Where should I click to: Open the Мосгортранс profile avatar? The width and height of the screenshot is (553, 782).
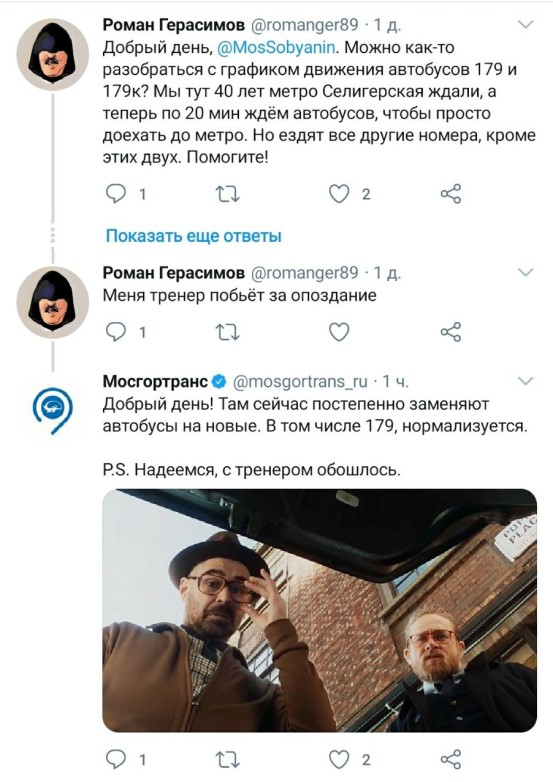tap(53, 410)
